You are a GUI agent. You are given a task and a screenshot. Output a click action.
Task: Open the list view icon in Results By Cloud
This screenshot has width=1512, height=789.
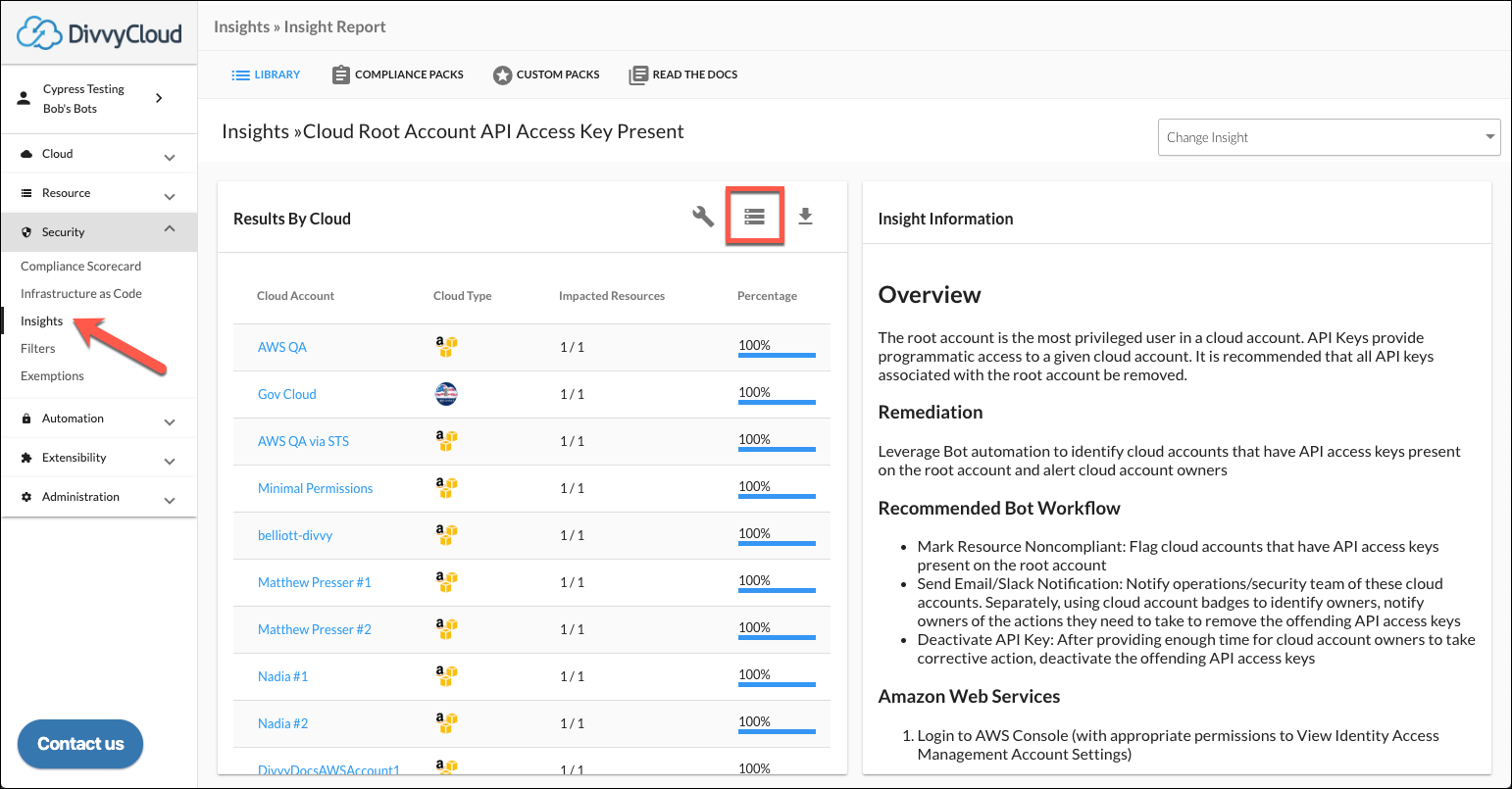(x=754, y=217)
